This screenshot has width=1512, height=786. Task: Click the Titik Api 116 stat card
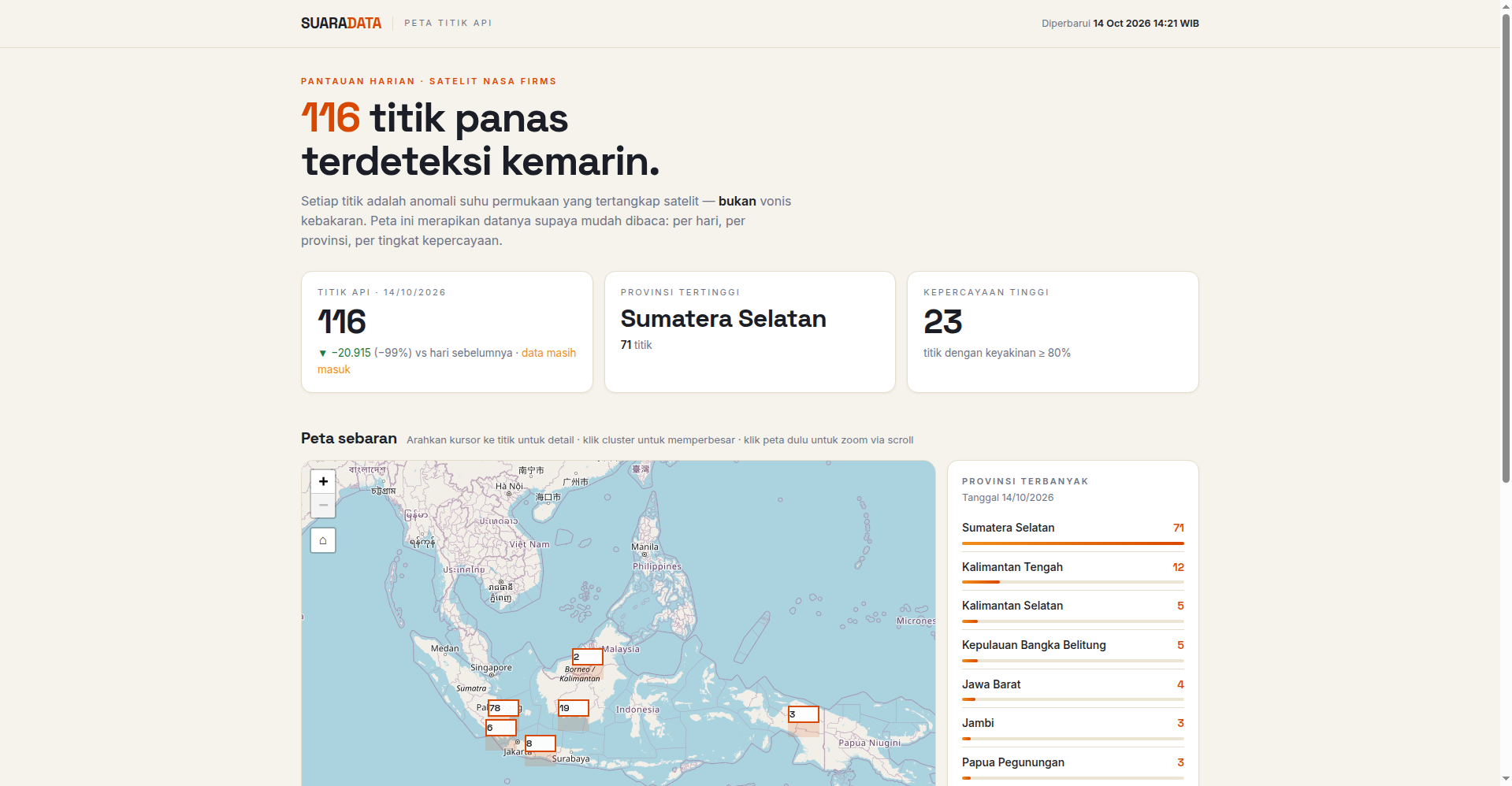[447, 332]
